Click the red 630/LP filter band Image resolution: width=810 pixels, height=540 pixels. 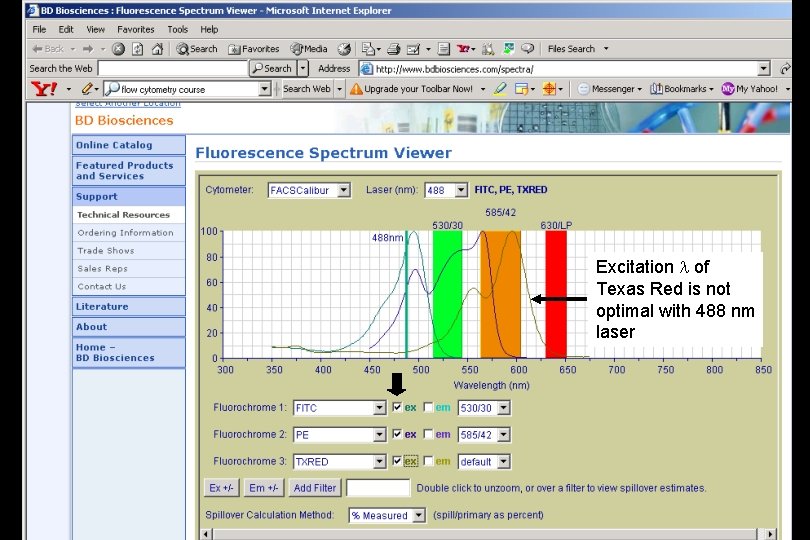pyautogui.click(x=556, y=295)
